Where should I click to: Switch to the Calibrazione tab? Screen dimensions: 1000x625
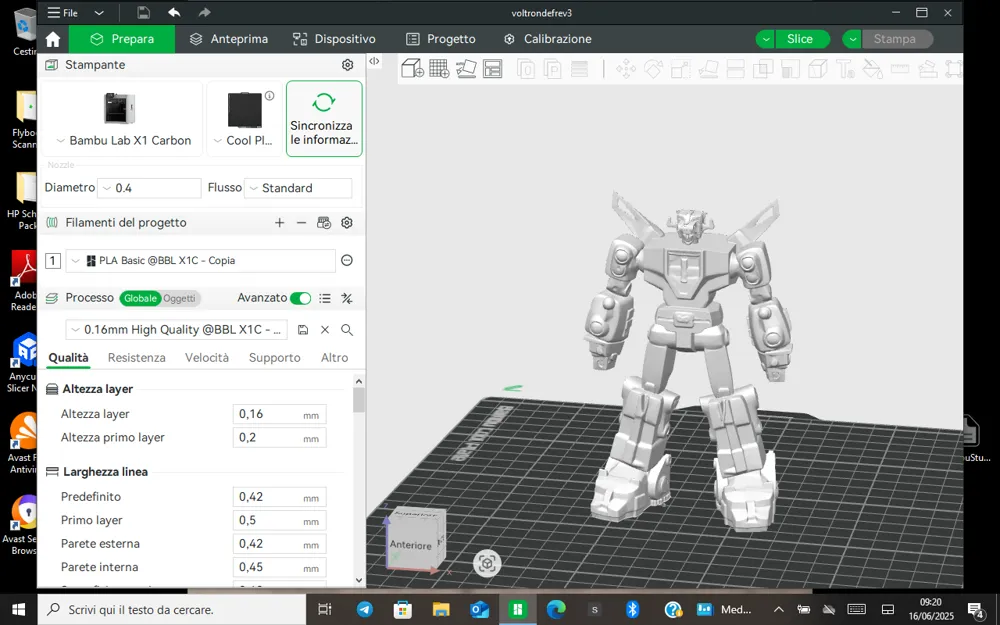click(547, 40)
